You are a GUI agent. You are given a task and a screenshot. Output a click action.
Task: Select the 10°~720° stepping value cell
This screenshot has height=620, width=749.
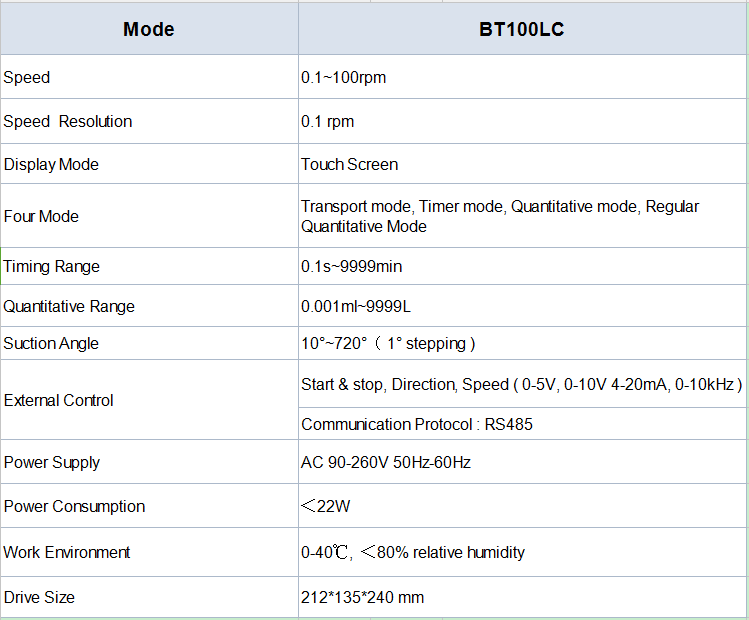pos(388,343)
